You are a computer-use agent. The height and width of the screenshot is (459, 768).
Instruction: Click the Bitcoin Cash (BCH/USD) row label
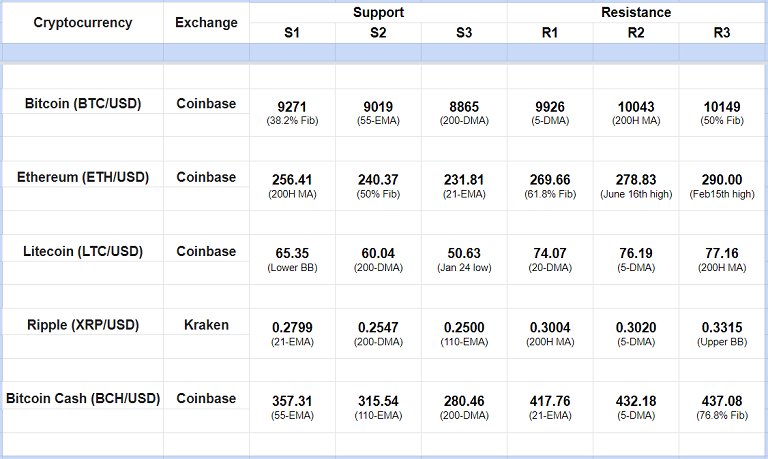click(x=82, y=399)
